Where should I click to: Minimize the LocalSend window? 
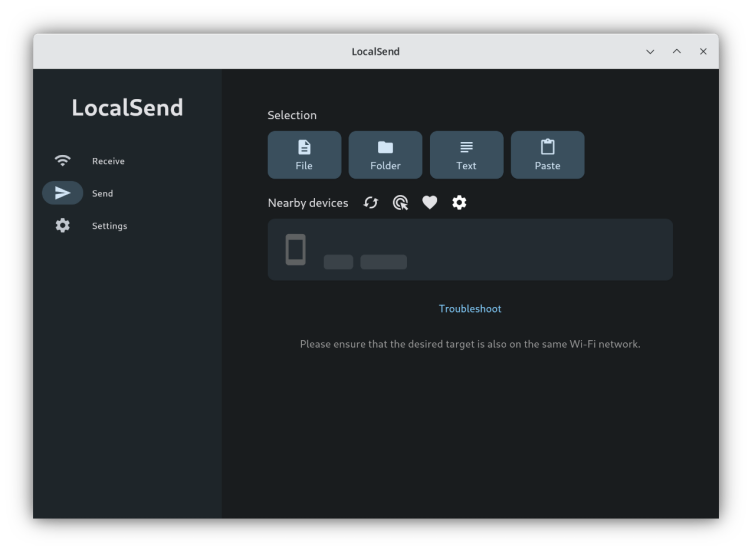650,52
